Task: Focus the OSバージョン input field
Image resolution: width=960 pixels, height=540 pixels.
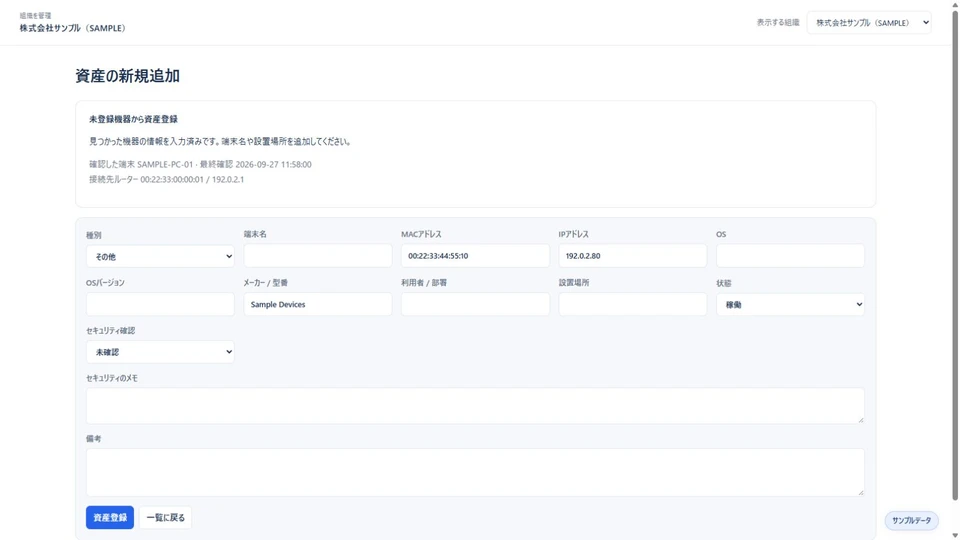Action: click(160, 304)
